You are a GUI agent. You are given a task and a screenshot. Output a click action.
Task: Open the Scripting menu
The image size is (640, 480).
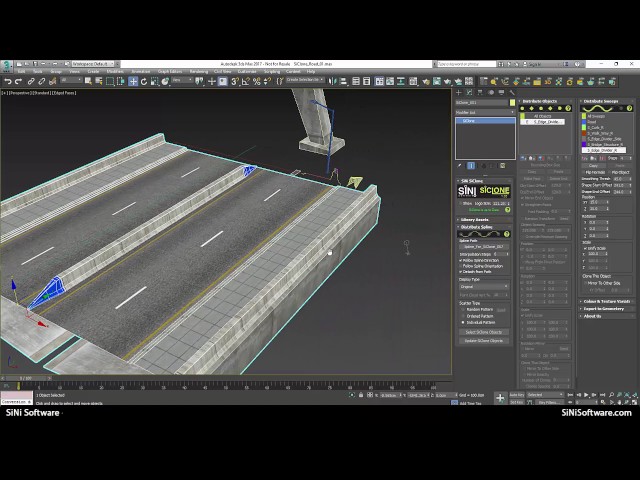[272, 71]
